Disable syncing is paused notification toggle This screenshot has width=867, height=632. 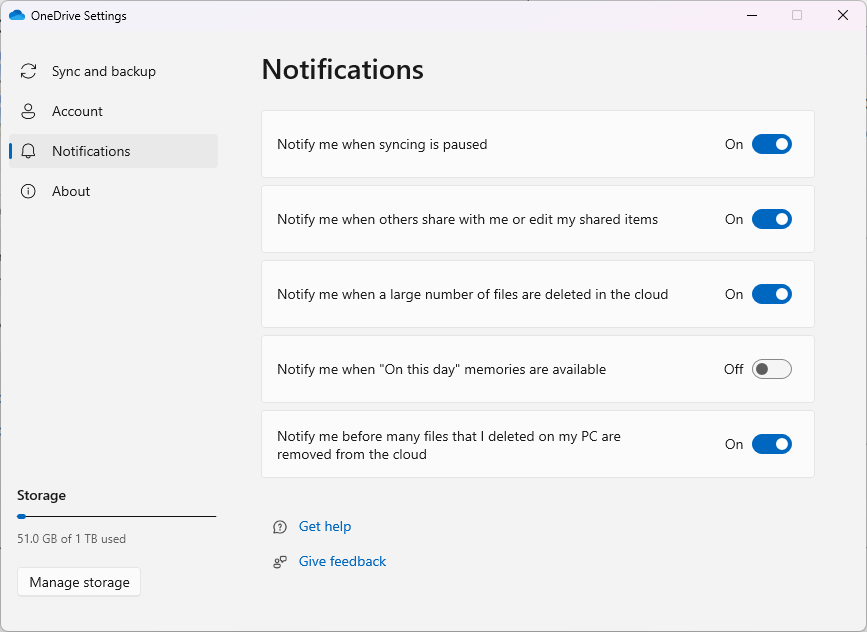(x=772, y=144)
